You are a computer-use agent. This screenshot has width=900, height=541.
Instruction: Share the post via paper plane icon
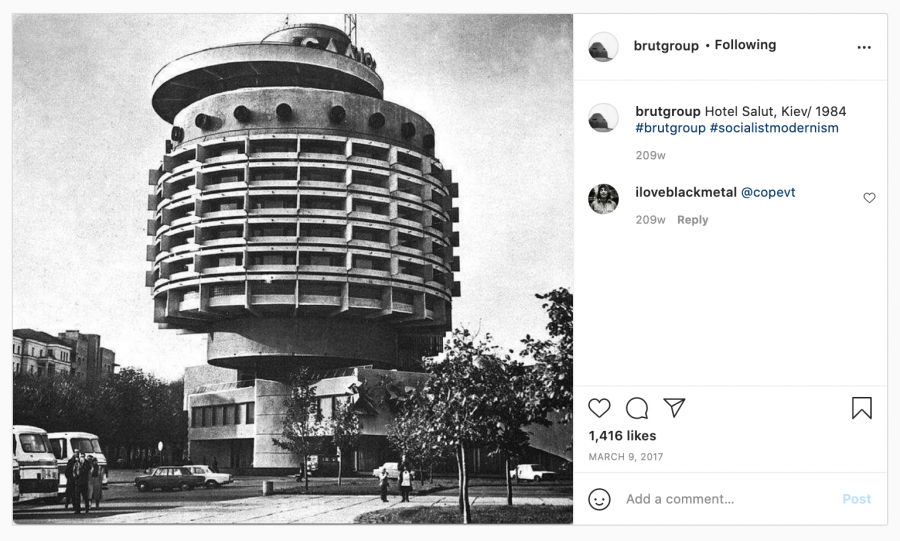pos(674,407)
